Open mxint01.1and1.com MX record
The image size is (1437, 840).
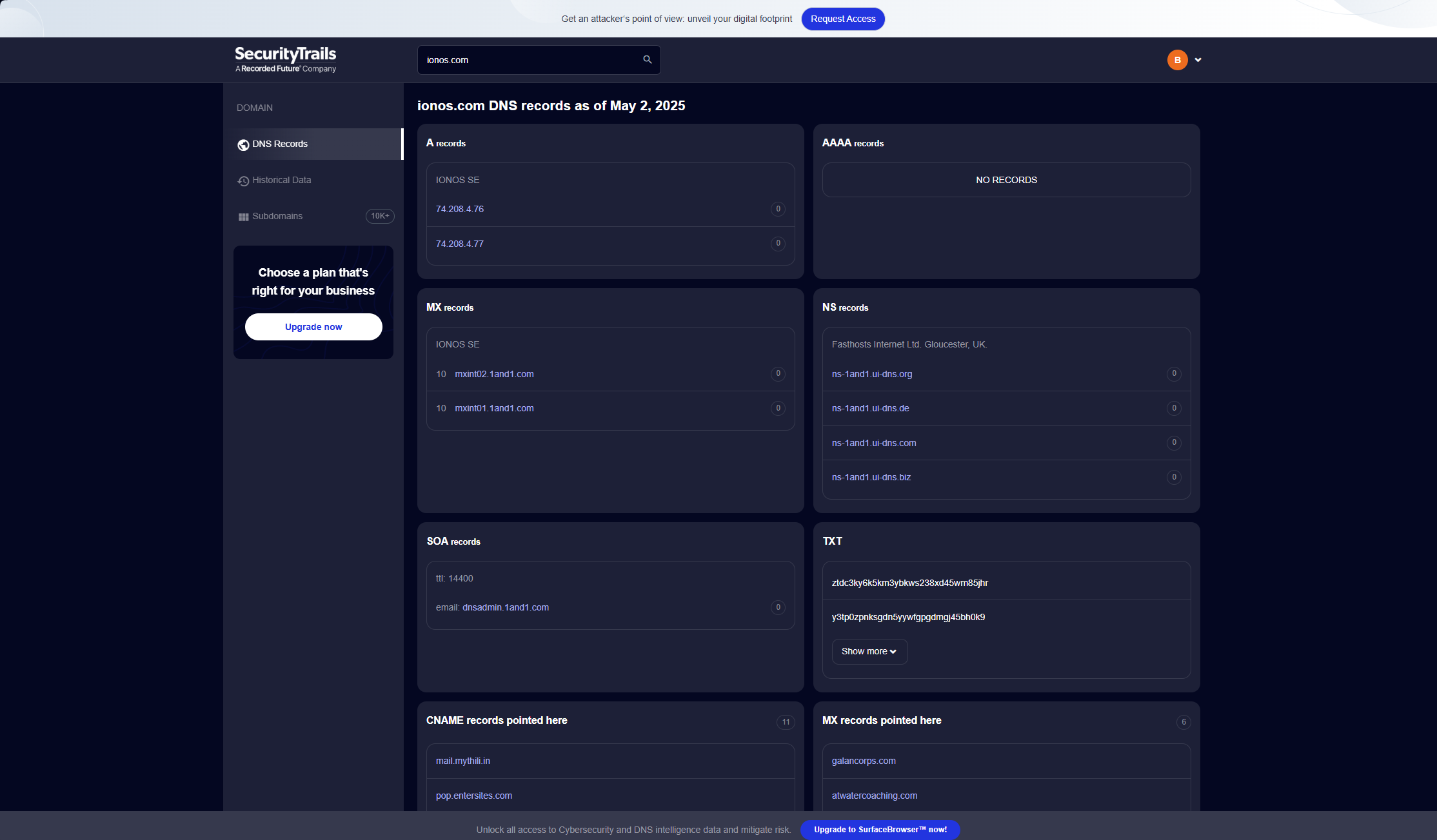point(494,408)
